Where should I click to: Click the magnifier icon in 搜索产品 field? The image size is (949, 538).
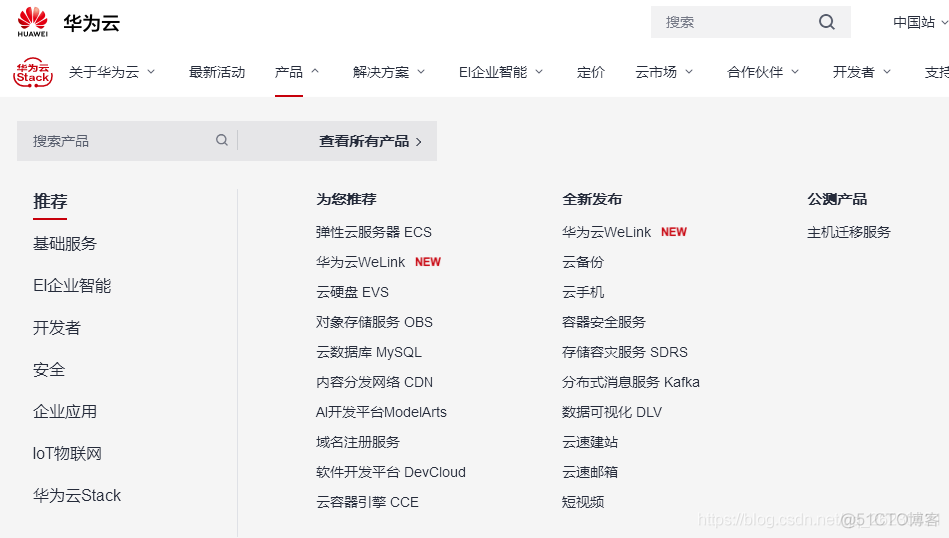(x=222, y=140)
